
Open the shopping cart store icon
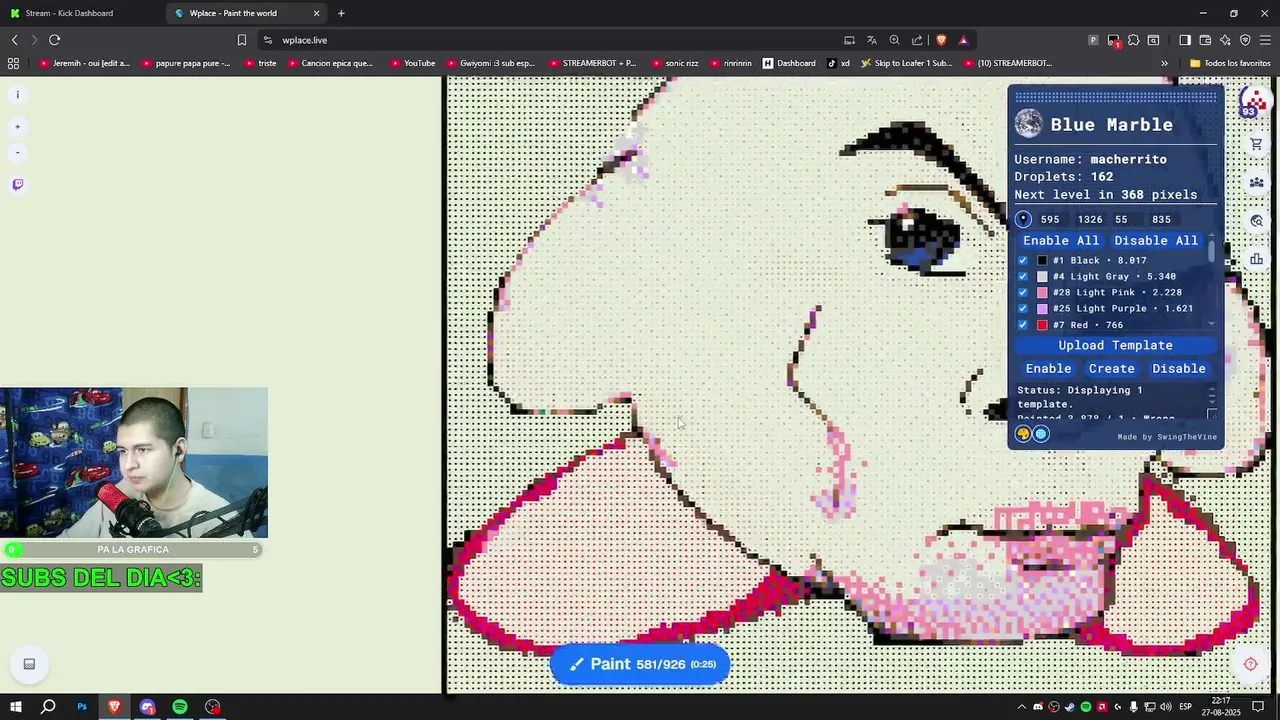(1256, 144)
